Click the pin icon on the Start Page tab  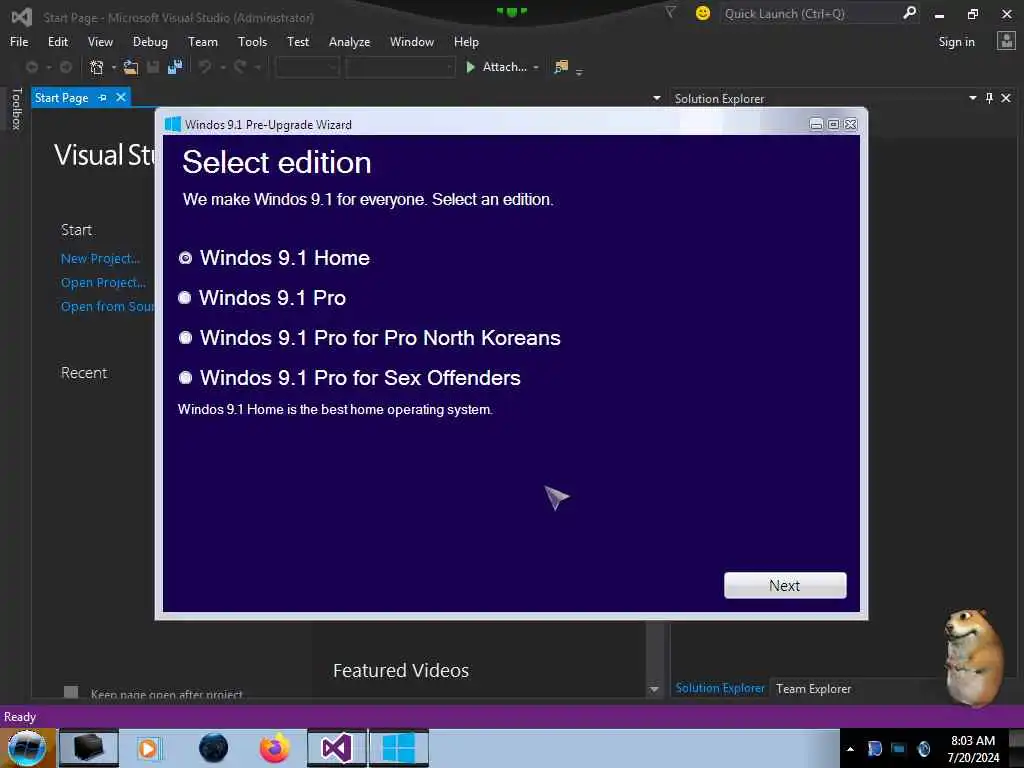pyautogui.click(x=103, y=98)
